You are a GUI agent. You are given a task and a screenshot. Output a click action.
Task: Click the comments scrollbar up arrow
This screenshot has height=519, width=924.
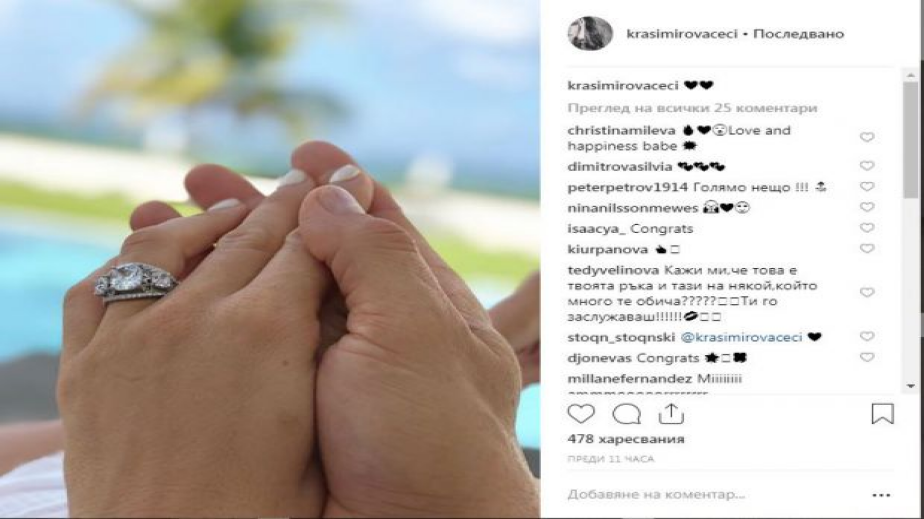tap(911, 75)
